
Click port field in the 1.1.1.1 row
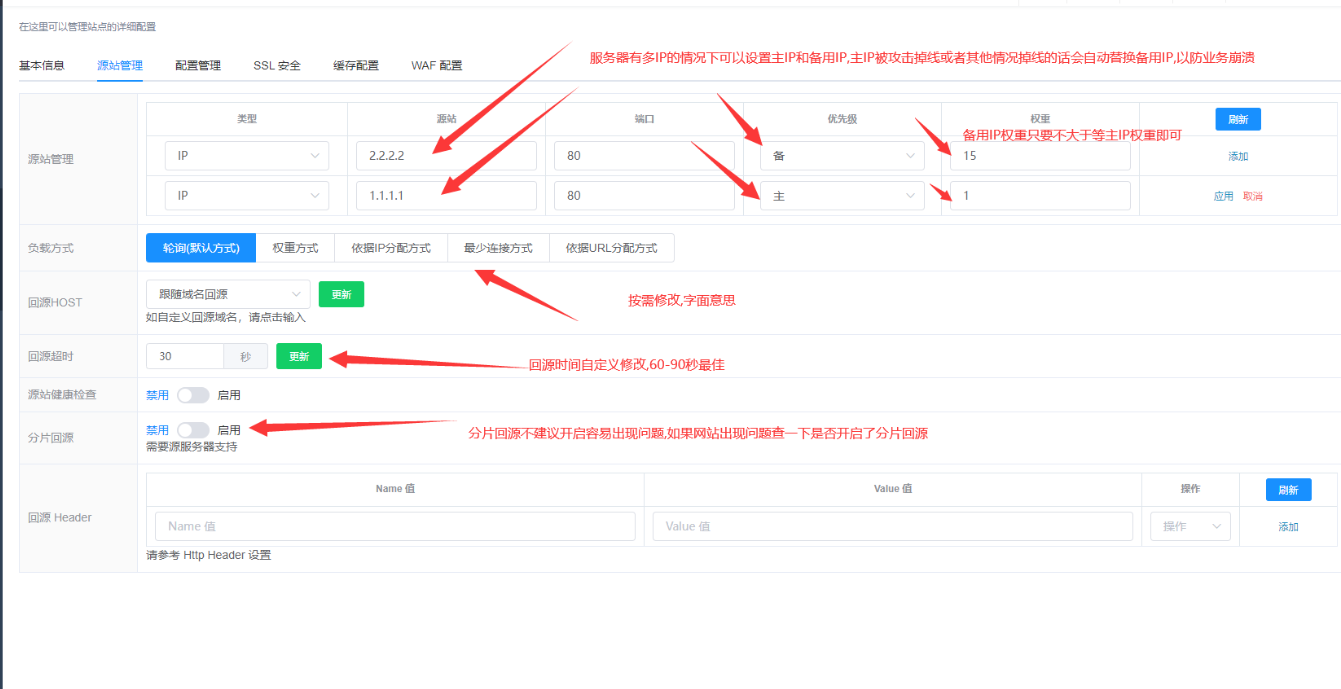tap(644, 196)
